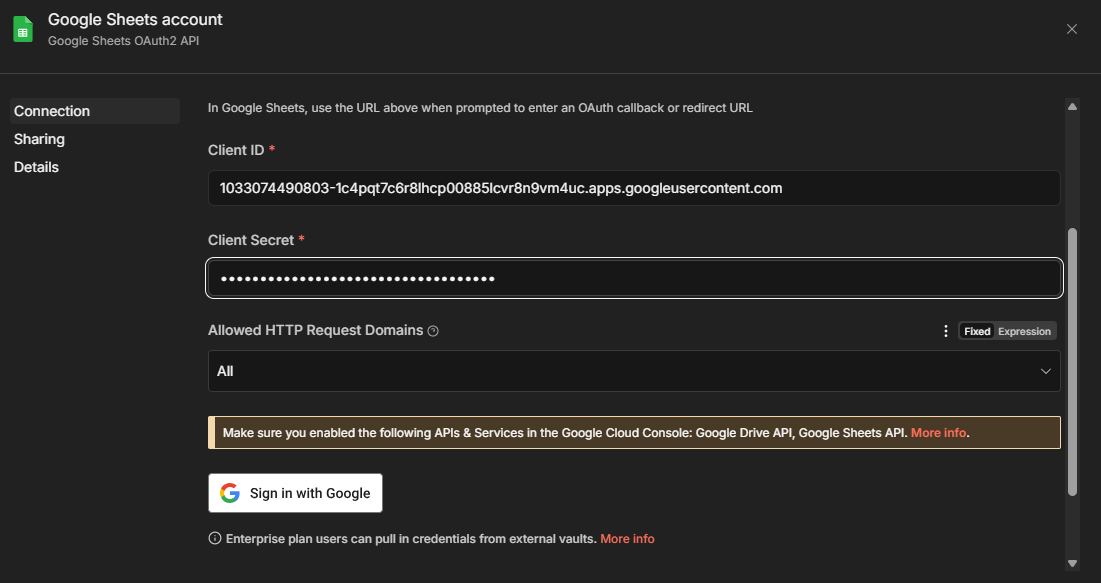Click the Google Cloud Console APIs notice text
Image resolution: width=1101 pixels, height=583 pixels.
[565, 433]
